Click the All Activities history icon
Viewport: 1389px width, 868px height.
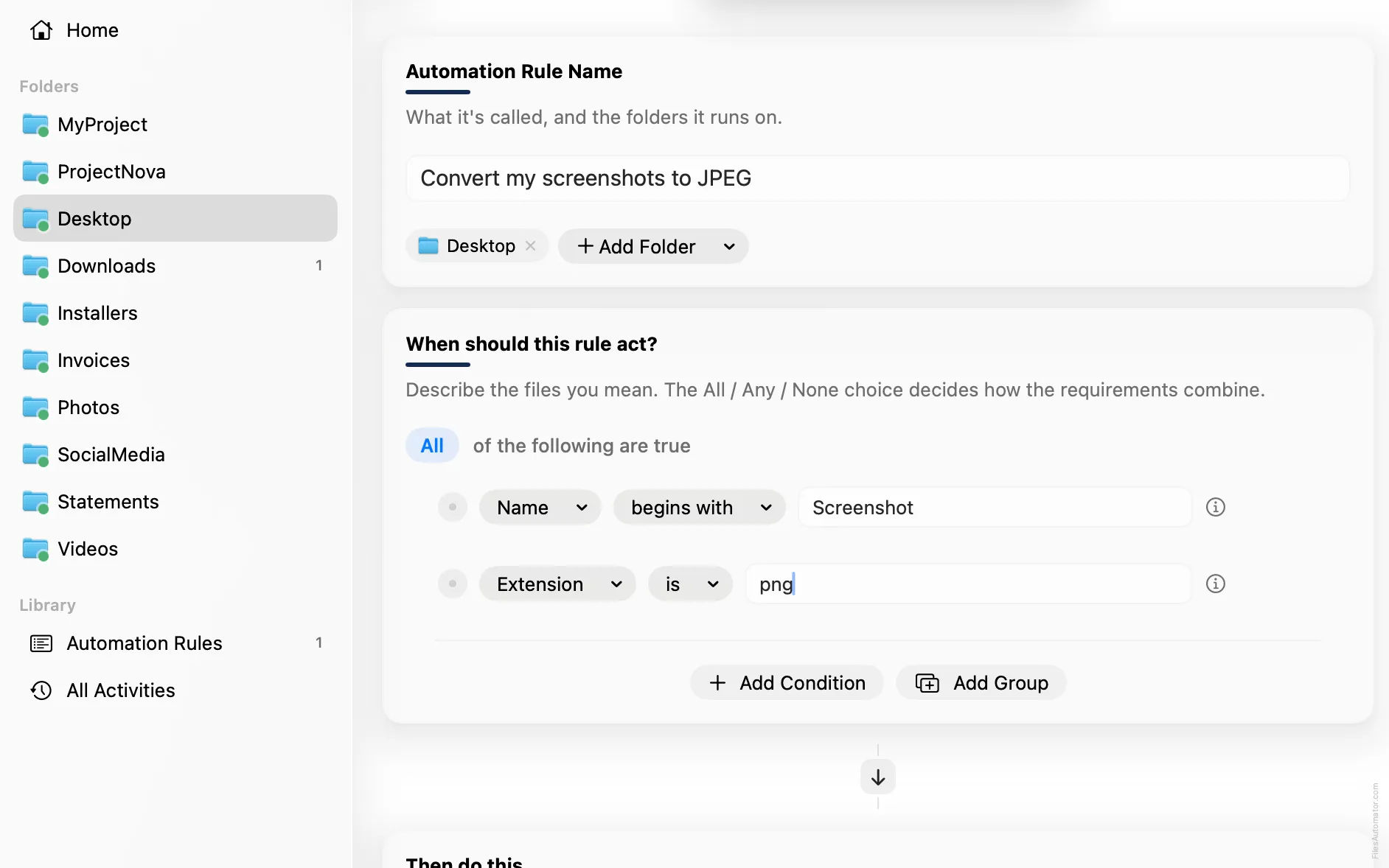tap(41, 690)
